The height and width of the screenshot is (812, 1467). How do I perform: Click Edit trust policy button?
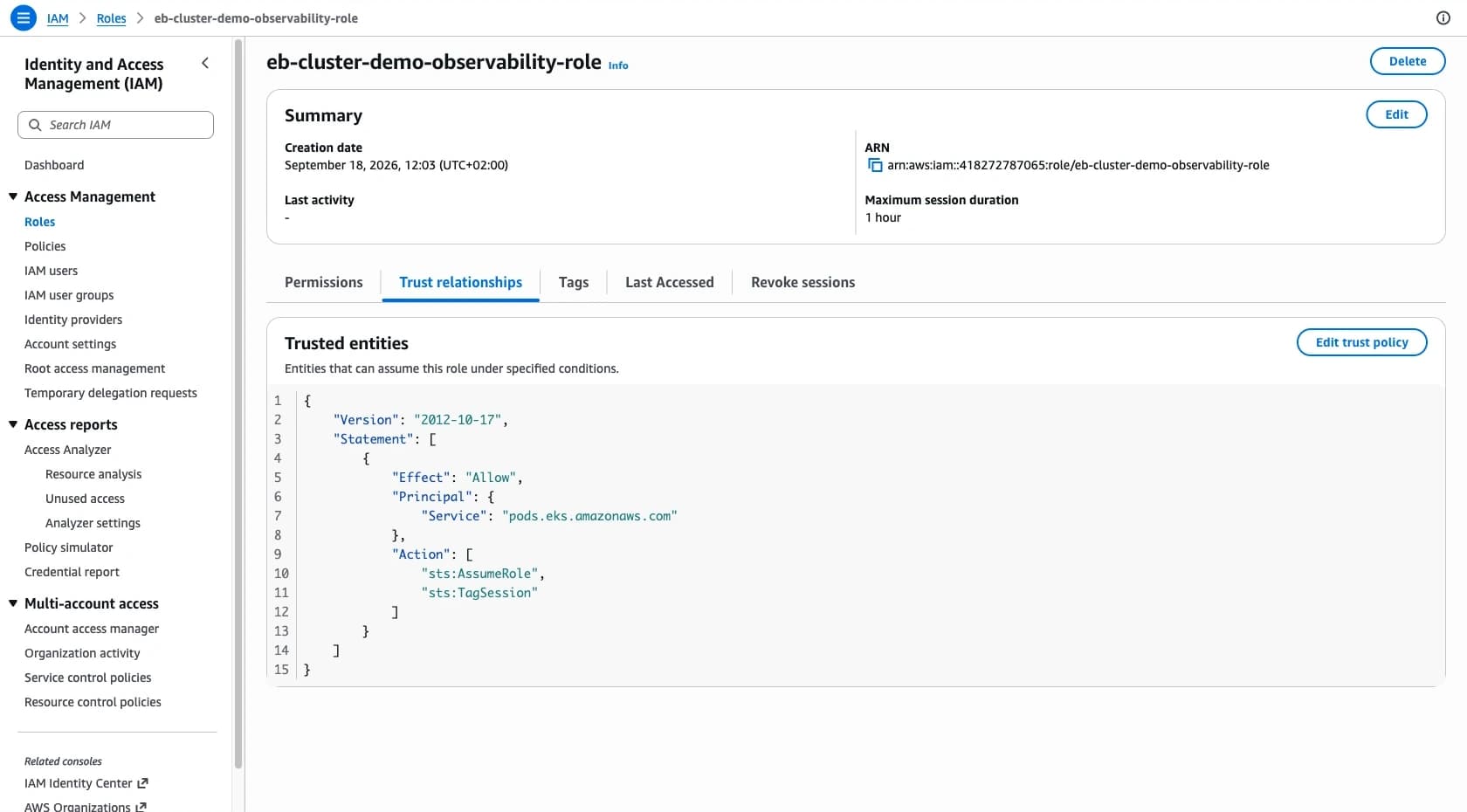pyautogui.click(x=1361, y=342)
